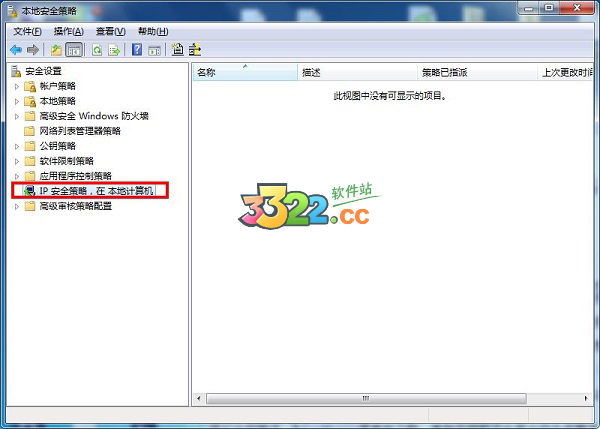
Task: Select 网络列表管理器策略 in the tree
Action: point(79,131)
